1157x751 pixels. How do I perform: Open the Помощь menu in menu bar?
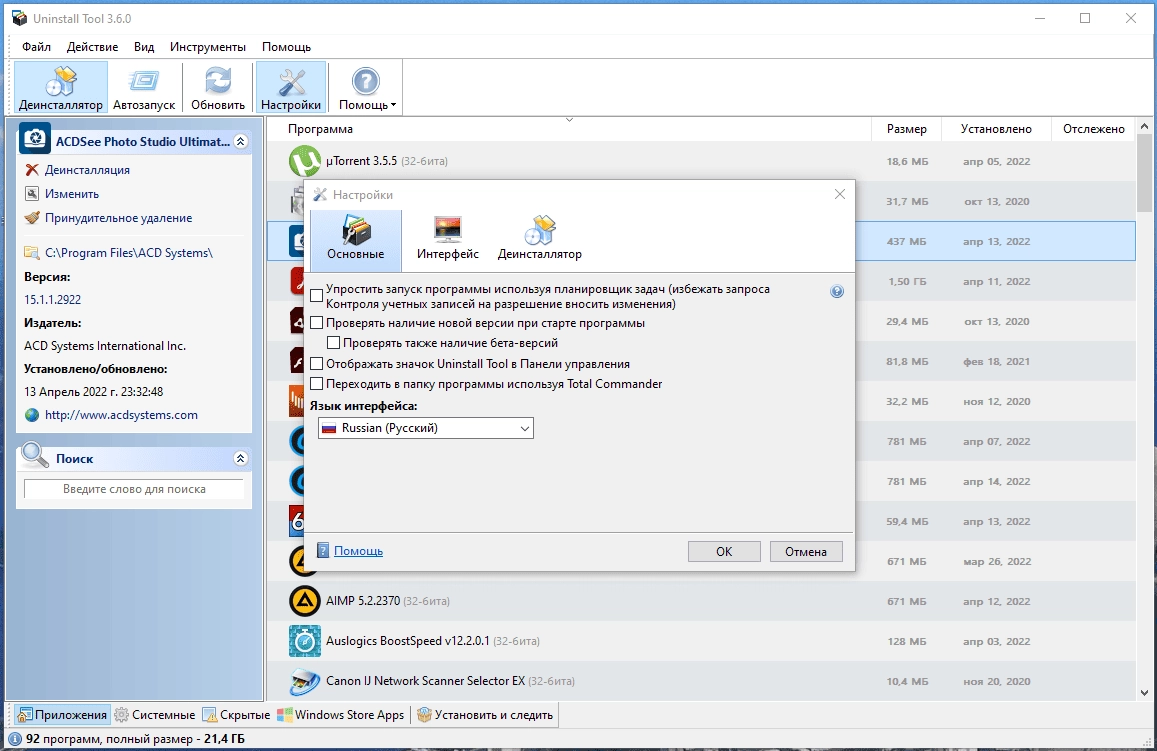tap(286, 46)
